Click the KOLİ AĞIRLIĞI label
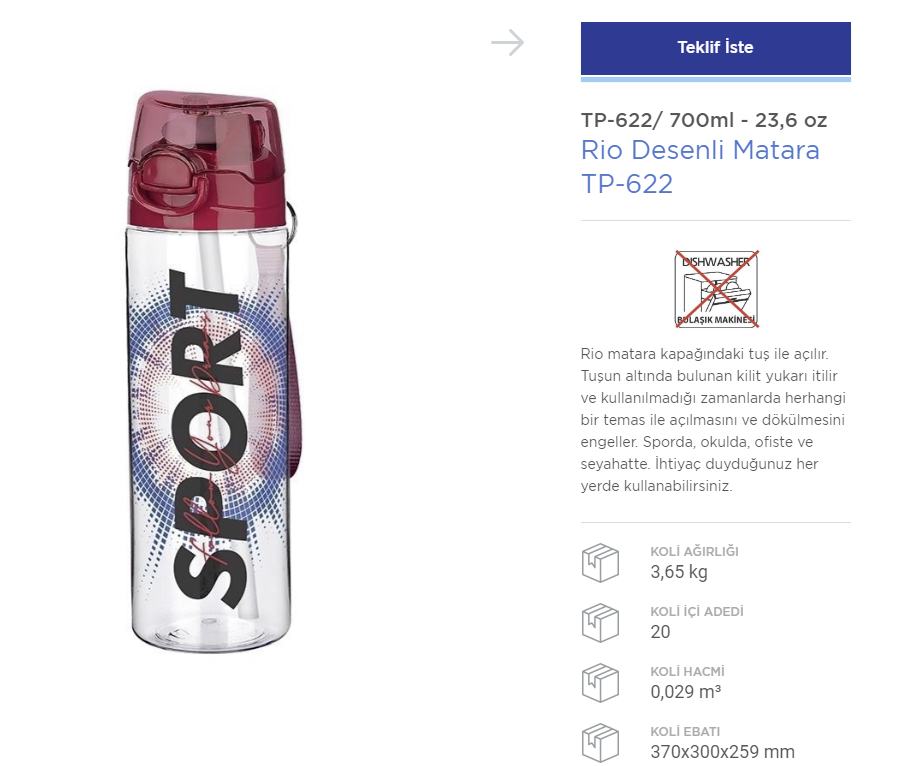The image size is (919, 766). [x=694, y=551]
